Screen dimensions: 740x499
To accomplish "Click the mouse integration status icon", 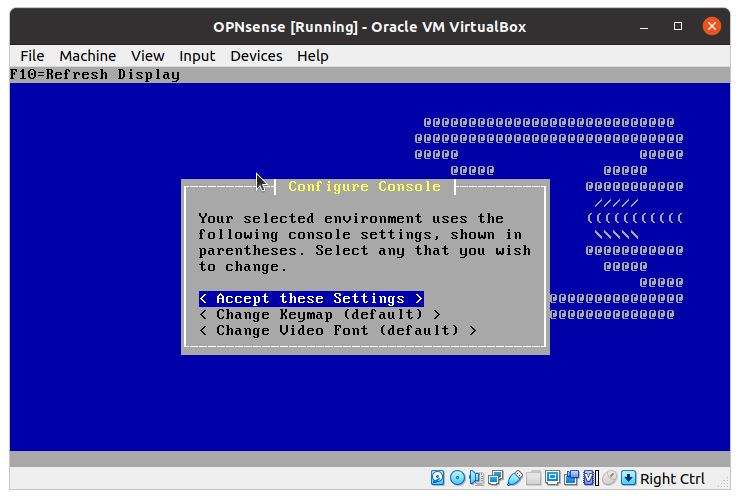I will (x=610, y=478).
